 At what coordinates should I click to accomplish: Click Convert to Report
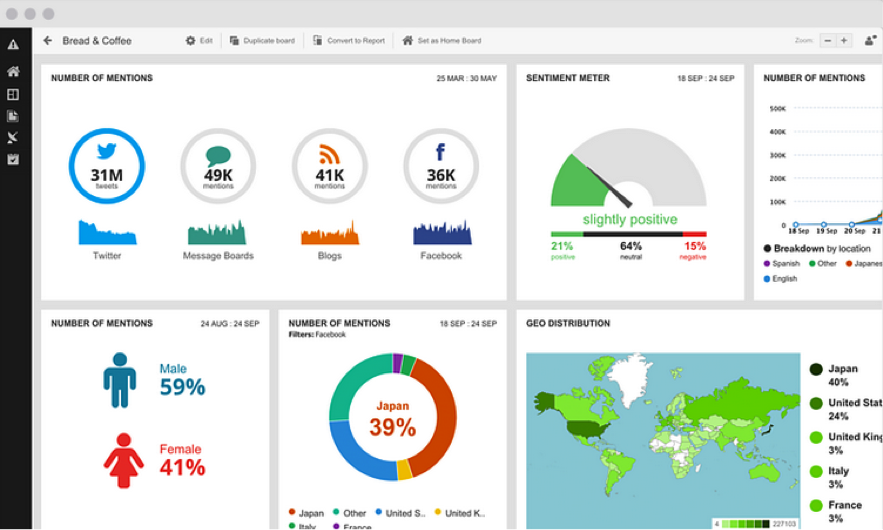click(349, 41)
